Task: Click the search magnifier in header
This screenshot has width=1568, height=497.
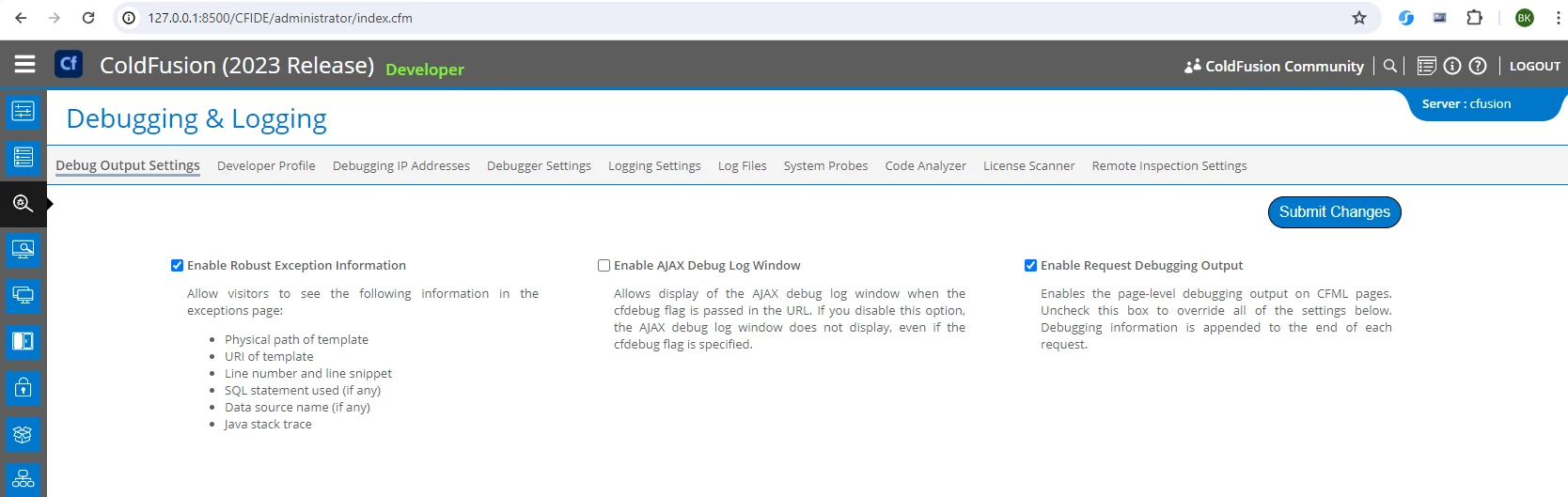Action: pos(1389,66)
